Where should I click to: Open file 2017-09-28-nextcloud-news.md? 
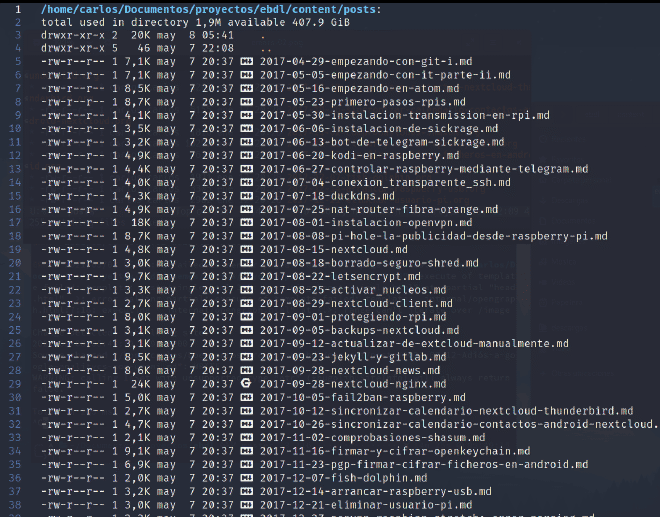(x=350, y=370)
